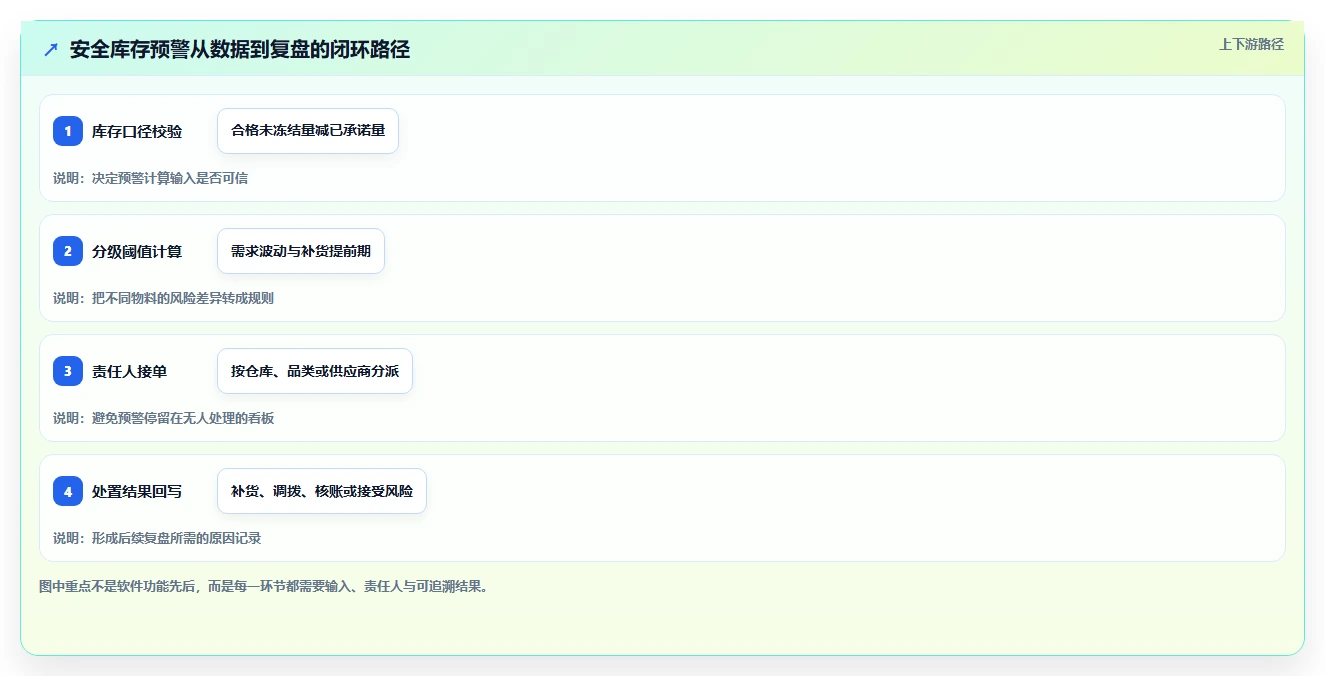Select the 合格未冻结量减已承诺量 chip
1325x676 pixels.
(308, 131)
